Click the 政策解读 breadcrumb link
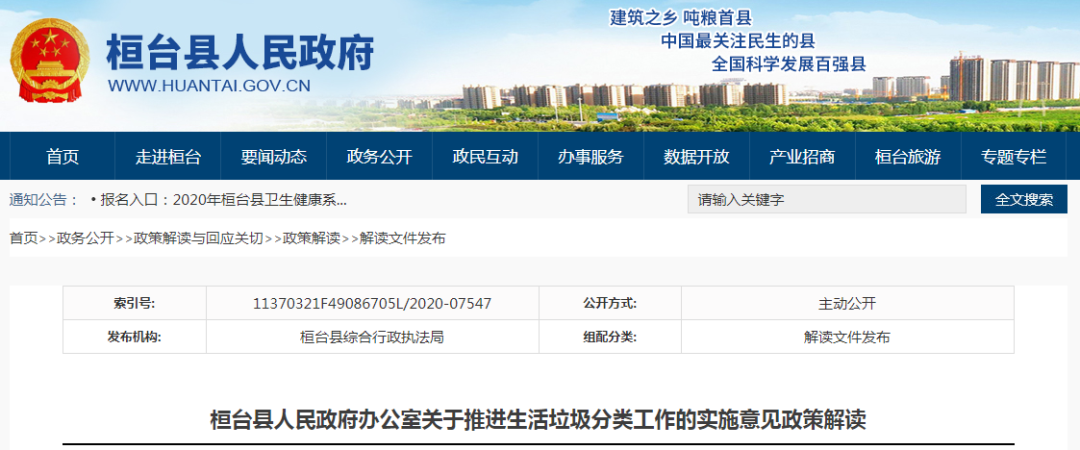The image size is (1080, 450). 311,238
